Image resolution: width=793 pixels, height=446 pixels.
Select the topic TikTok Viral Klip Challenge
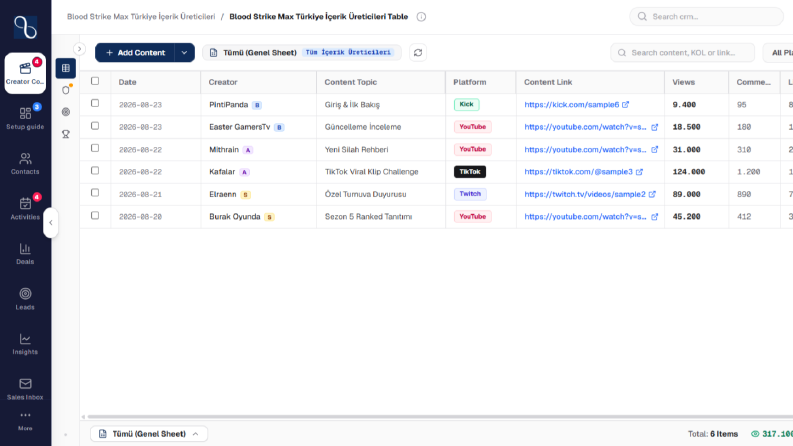pos(372,172)
